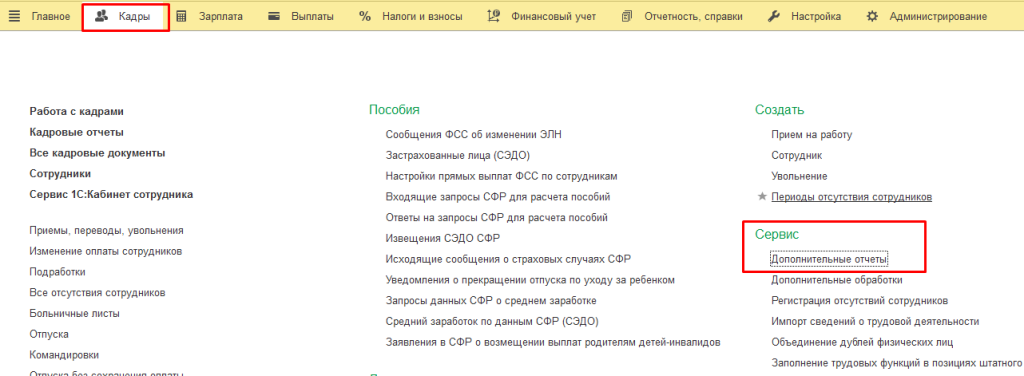Screen dimensions: 1024x376
Task: Open the Настройка section
Action: click(x=816, y=16)
